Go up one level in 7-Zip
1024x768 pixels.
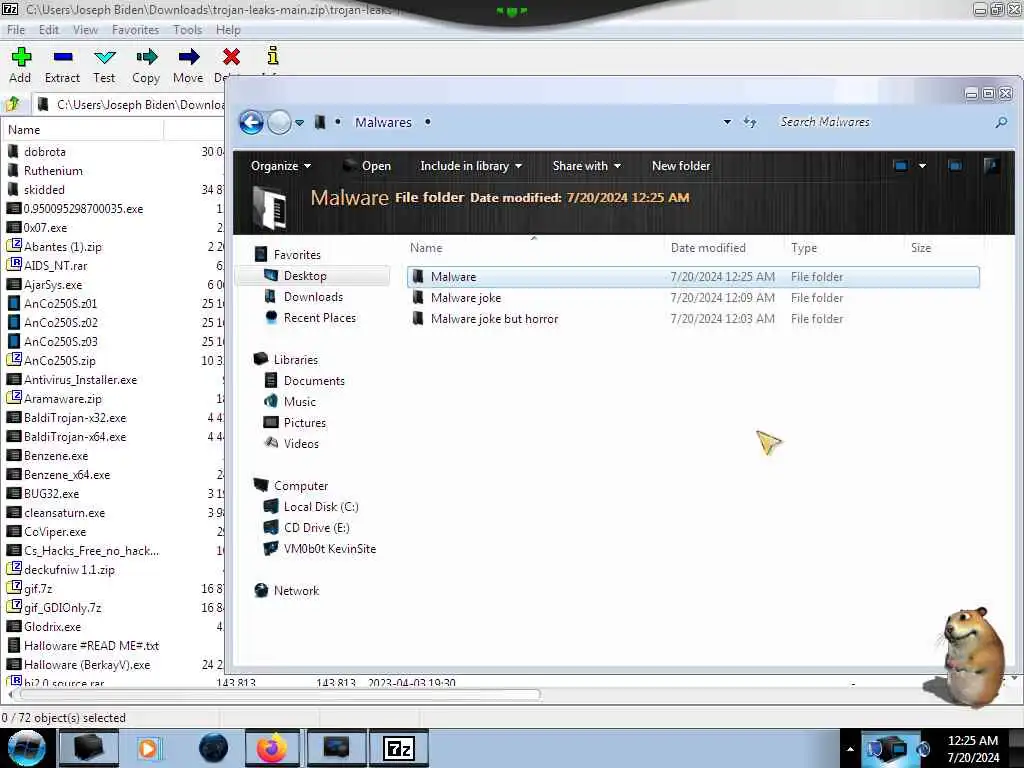click(x=13, y=104)
